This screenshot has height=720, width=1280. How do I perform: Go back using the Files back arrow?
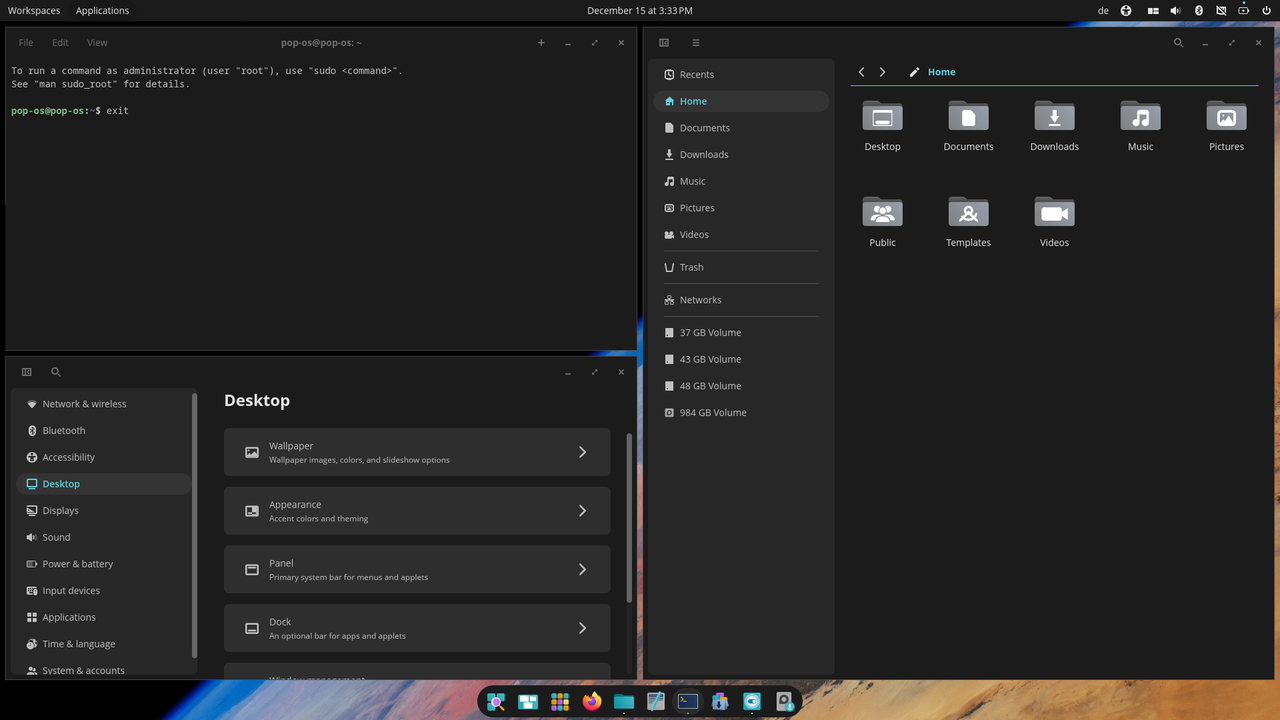click(x=862, y=72)
